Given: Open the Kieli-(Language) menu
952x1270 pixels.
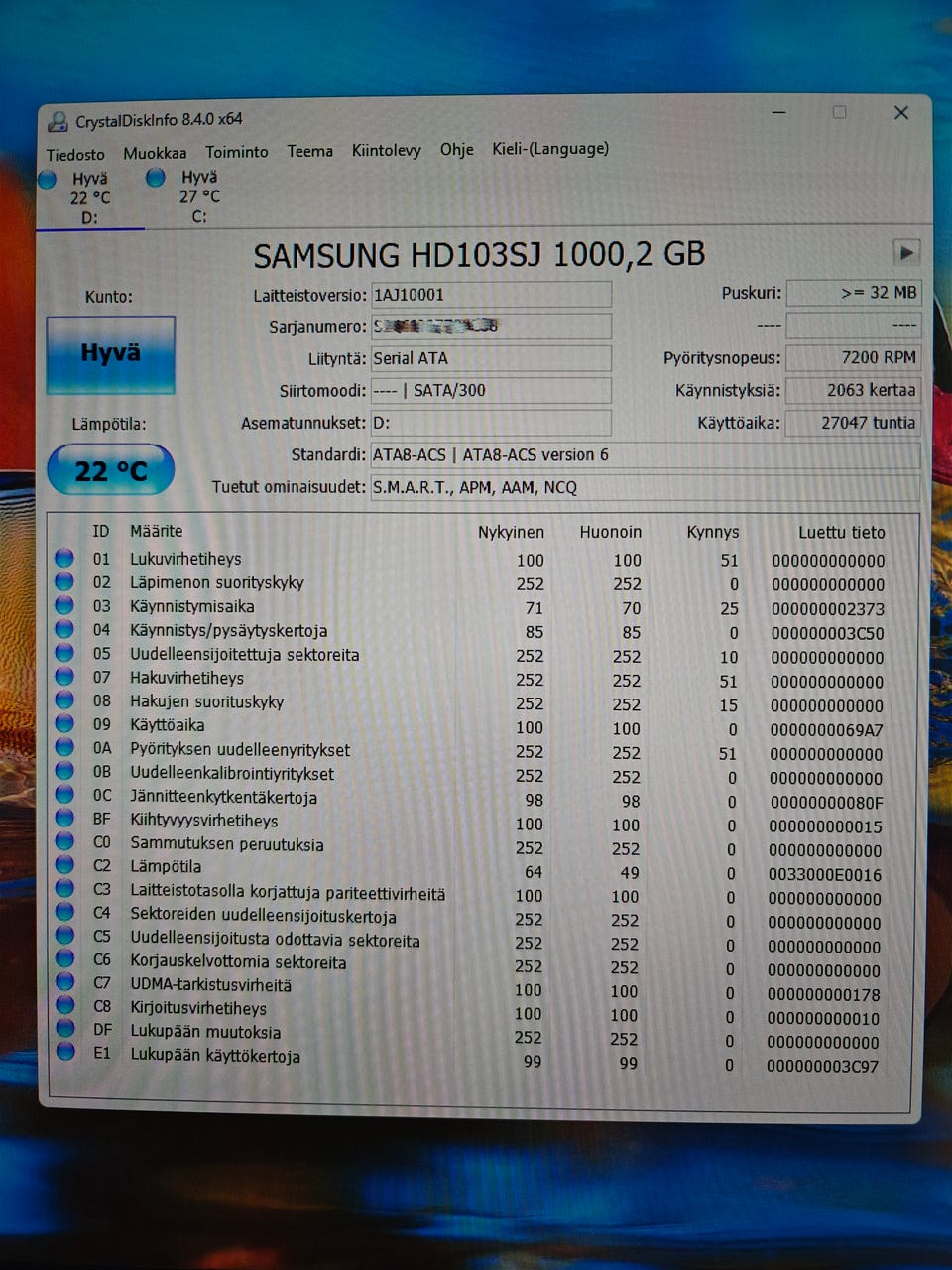Looking at the screenshot, I should 550,148.
